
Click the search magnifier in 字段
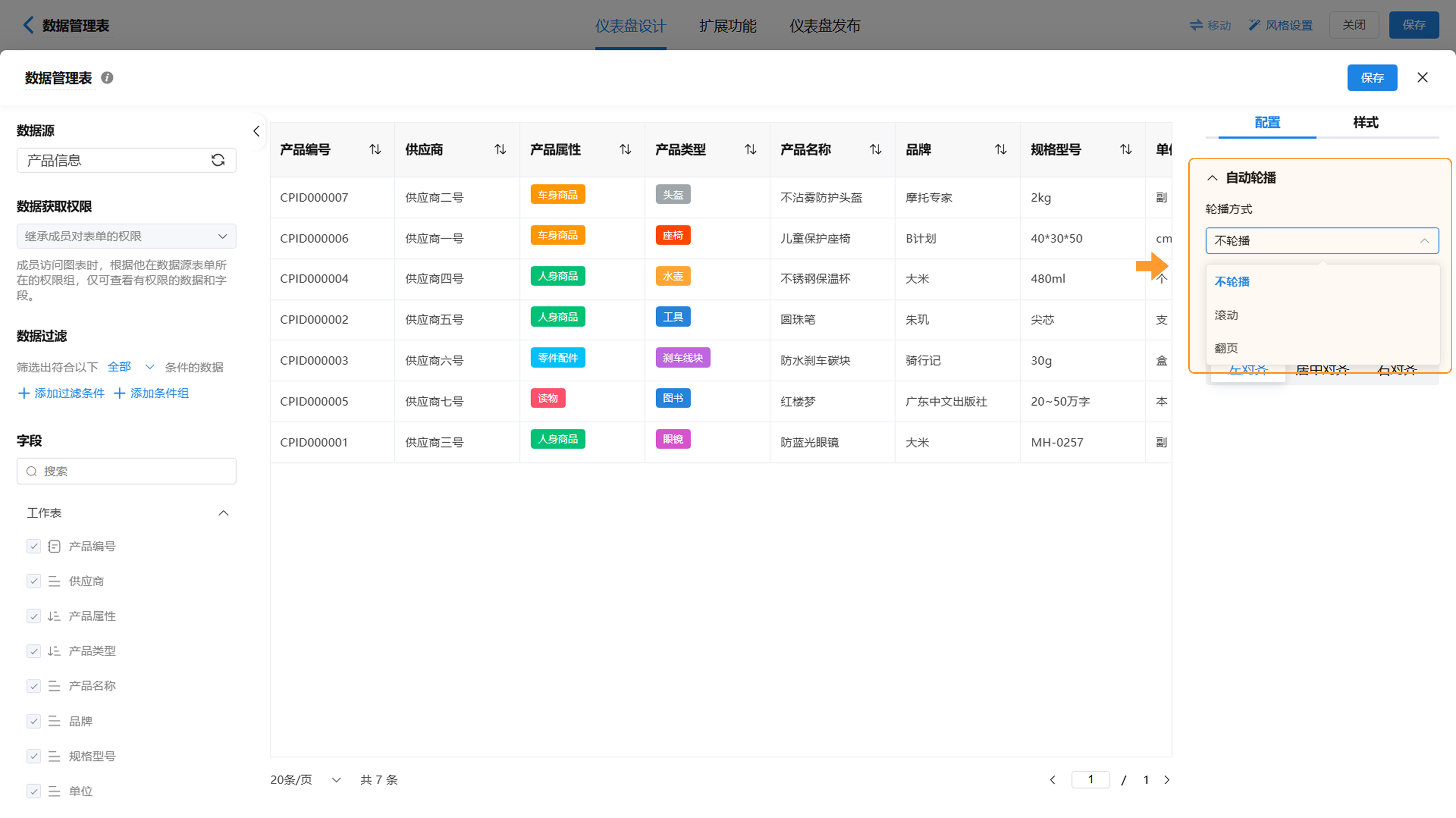[x=31, y=471]
